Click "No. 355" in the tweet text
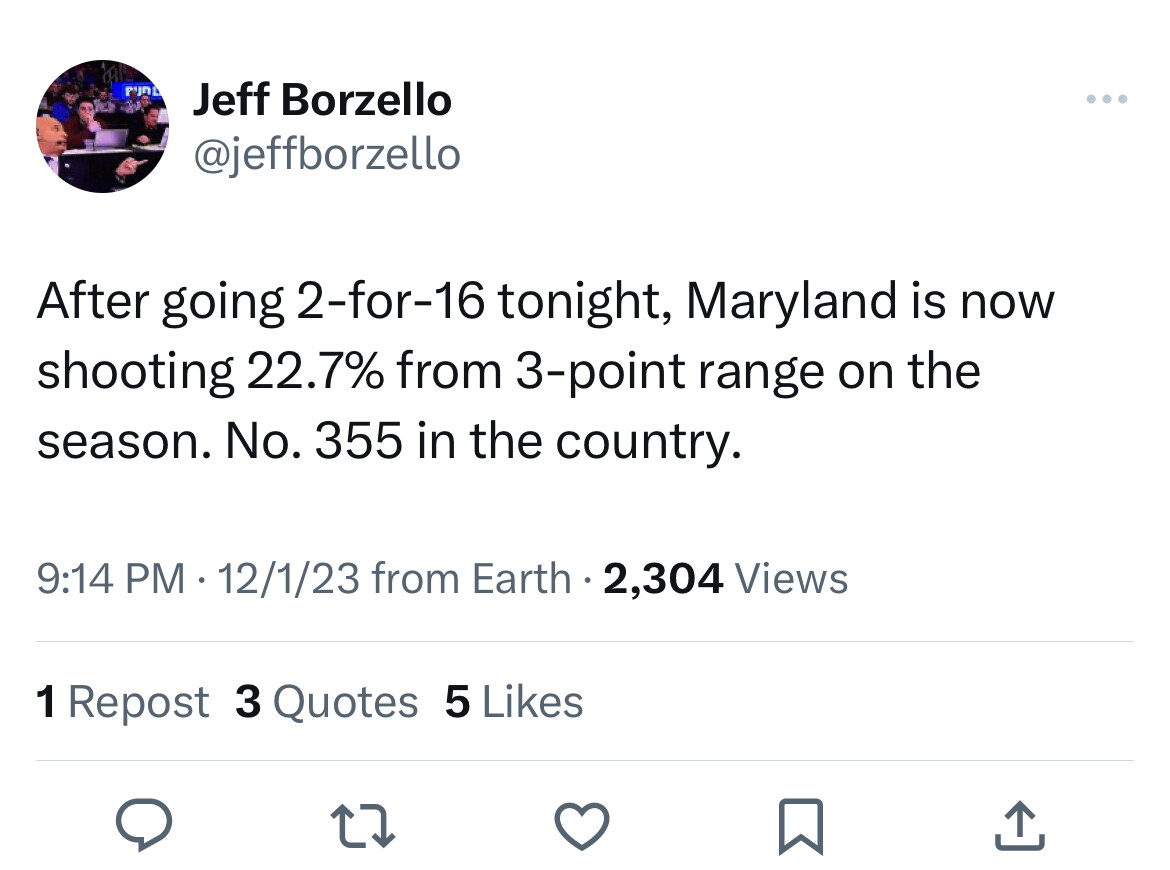 pyautogui.click(x=300, y=441)
